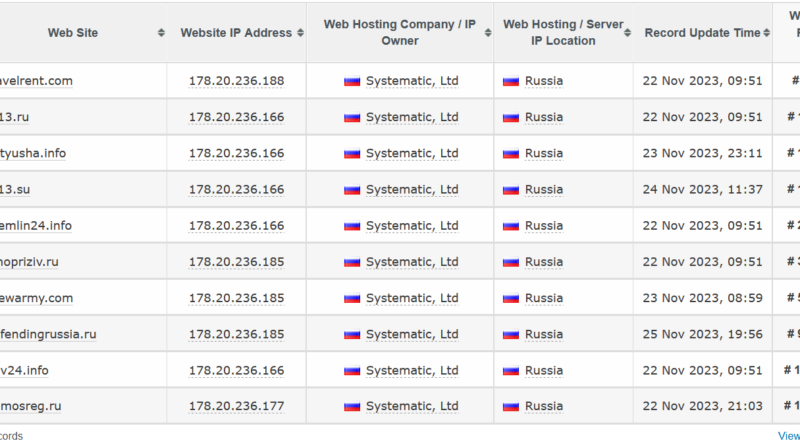Open the emlin24.info website link

pyautogui.click(x=36, y=226)
